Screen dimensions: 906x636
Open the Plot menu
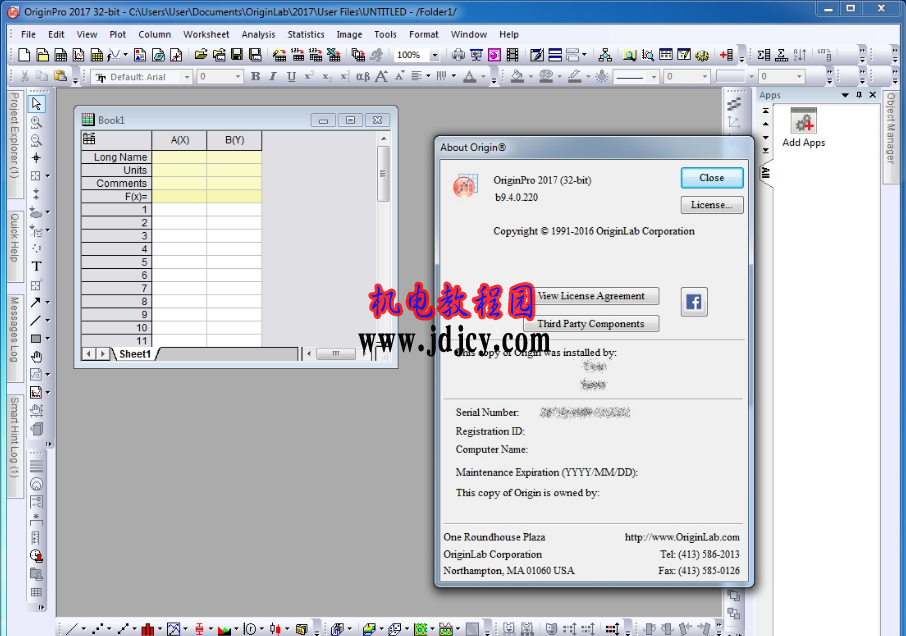[117, 35]
